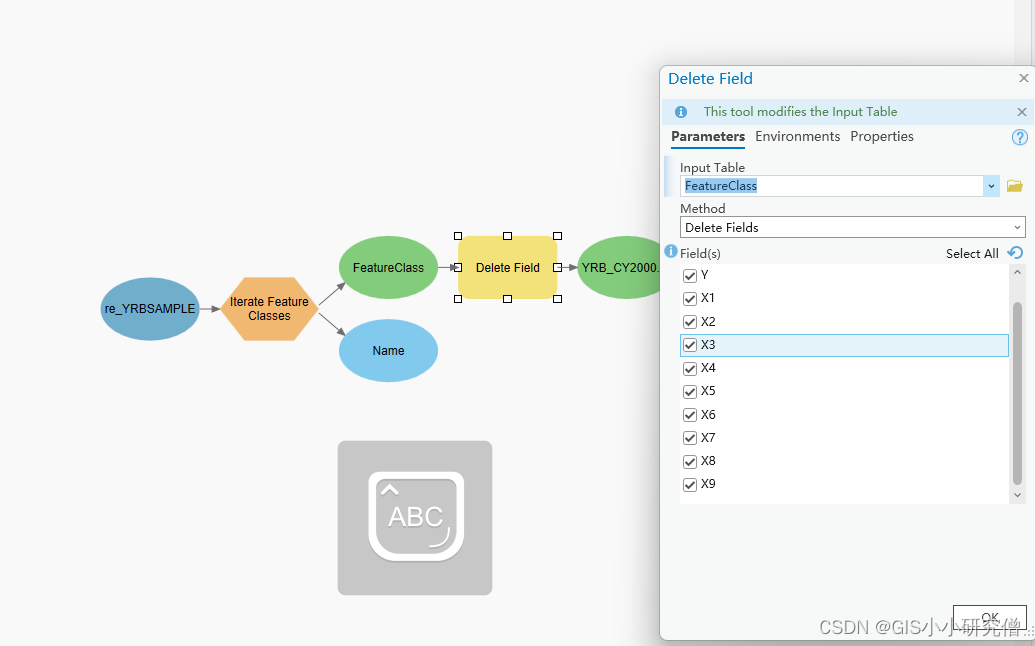Uncheck the Y field checkbox
1035x646 pixels.
pos(690,276)
